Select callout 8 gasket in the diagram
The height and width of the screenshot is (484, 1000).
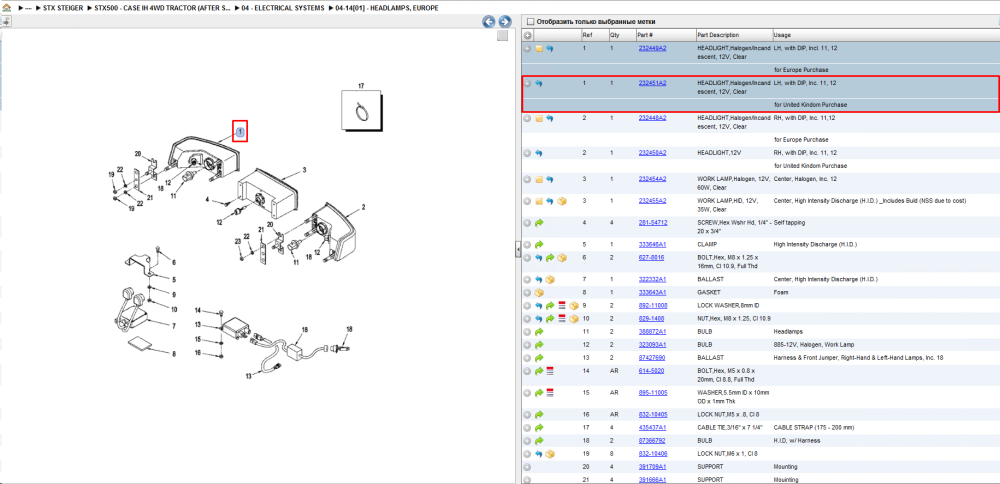[173, 353]
